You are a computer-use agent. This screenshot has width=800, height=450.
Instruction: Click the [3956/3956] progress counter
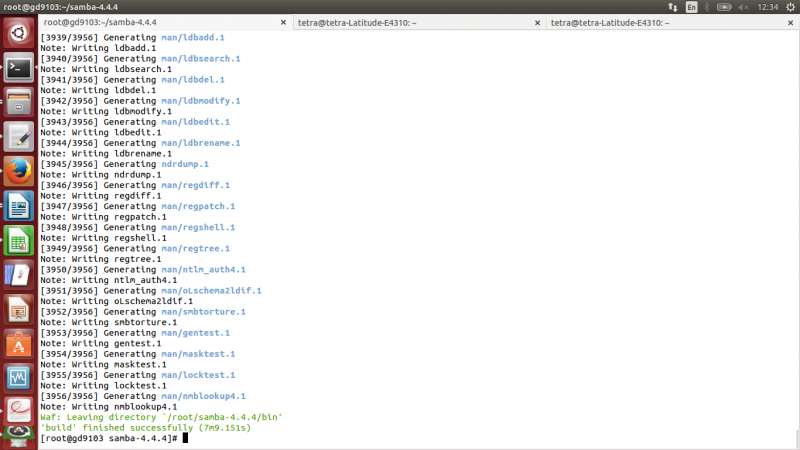coord(69,396)
